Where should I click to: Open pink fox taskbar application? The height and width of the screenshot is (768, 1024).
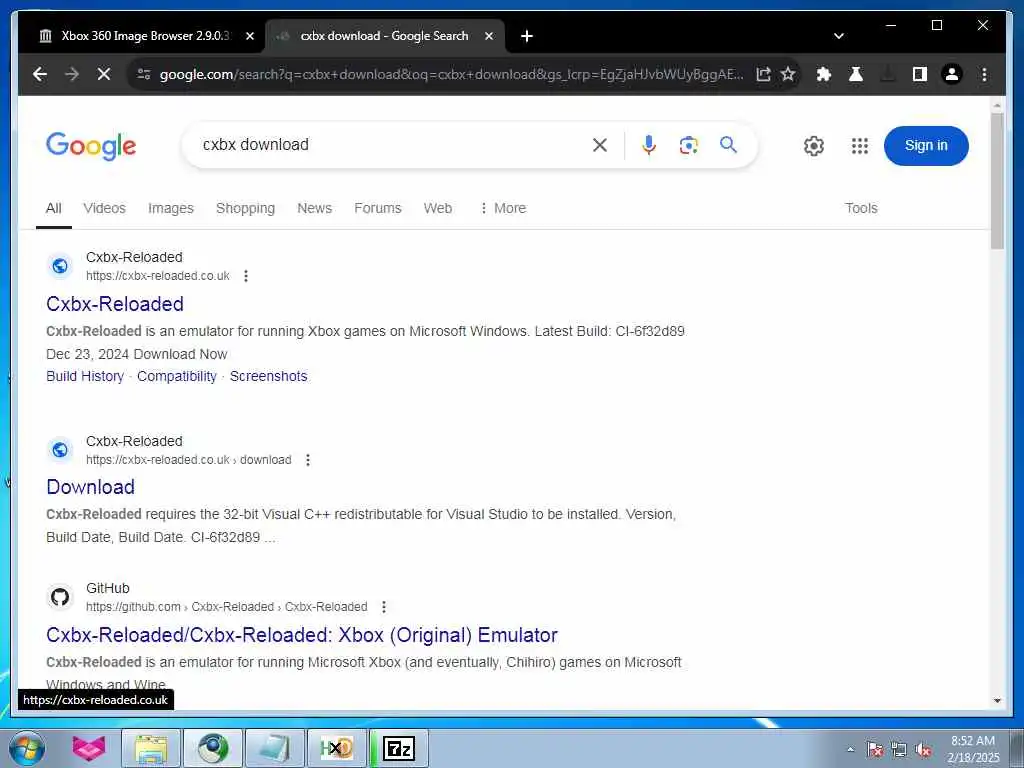tap(89, 749)
